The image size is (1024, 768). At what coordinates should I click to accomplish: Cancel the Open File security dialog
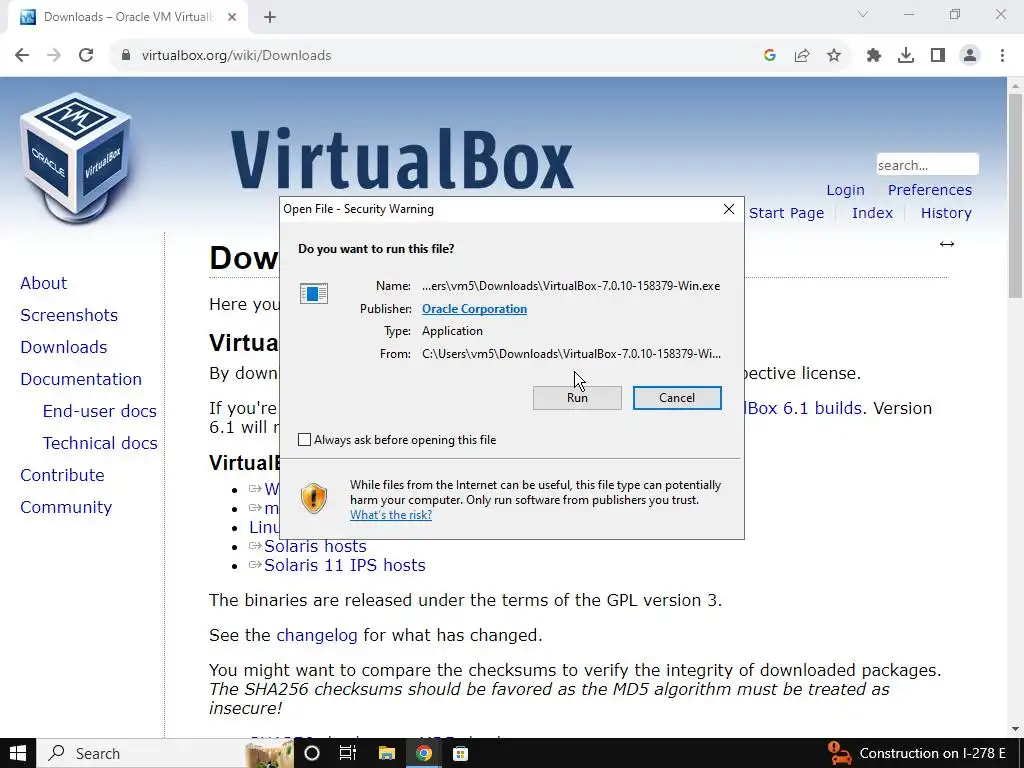tap(677, 398)
